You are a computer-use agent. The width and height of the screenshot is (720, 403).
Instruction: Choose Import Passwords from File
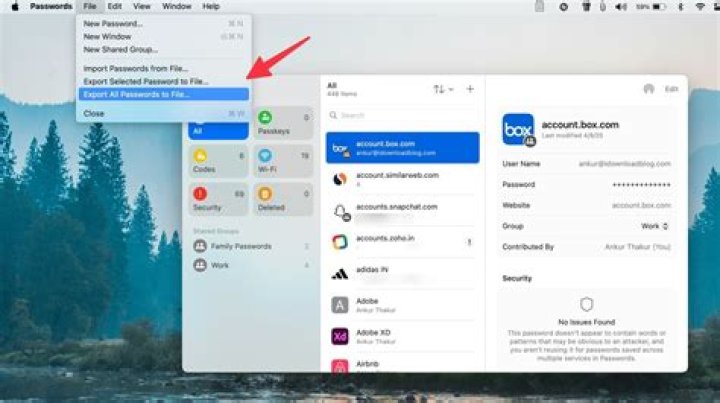coord(163,68)
